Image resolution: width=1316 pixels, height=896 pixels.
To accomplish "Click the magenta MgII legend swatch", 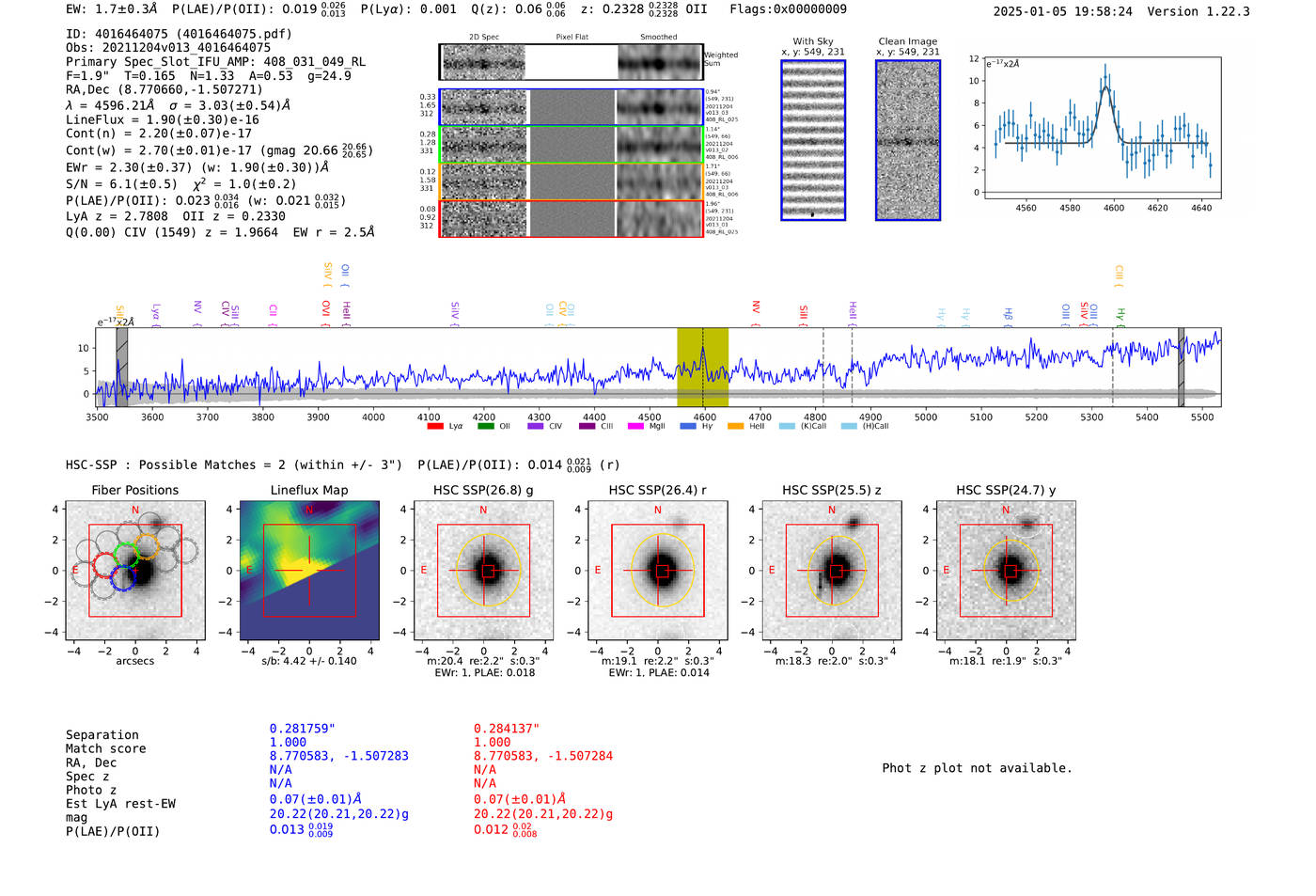I will [635, 426].
